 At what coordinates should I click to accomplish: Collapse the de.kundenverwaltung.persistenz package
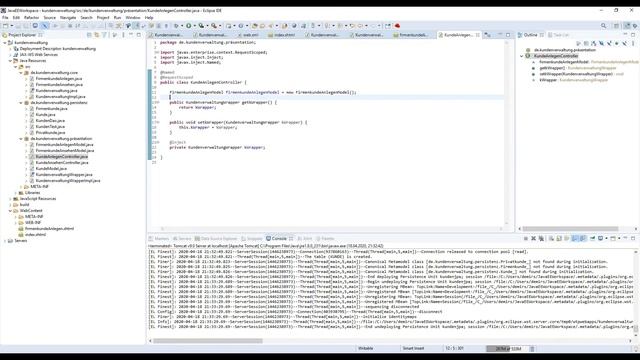[21, 103]
